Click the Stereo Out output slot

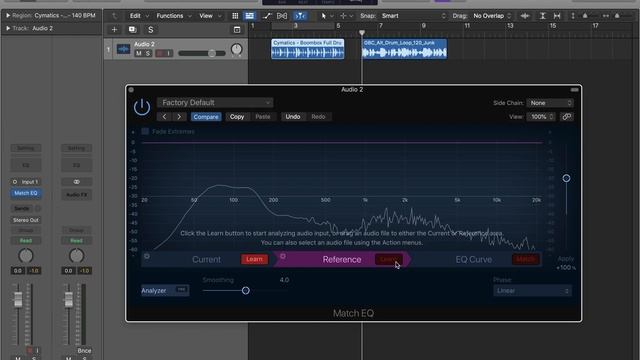pos(26,220)
